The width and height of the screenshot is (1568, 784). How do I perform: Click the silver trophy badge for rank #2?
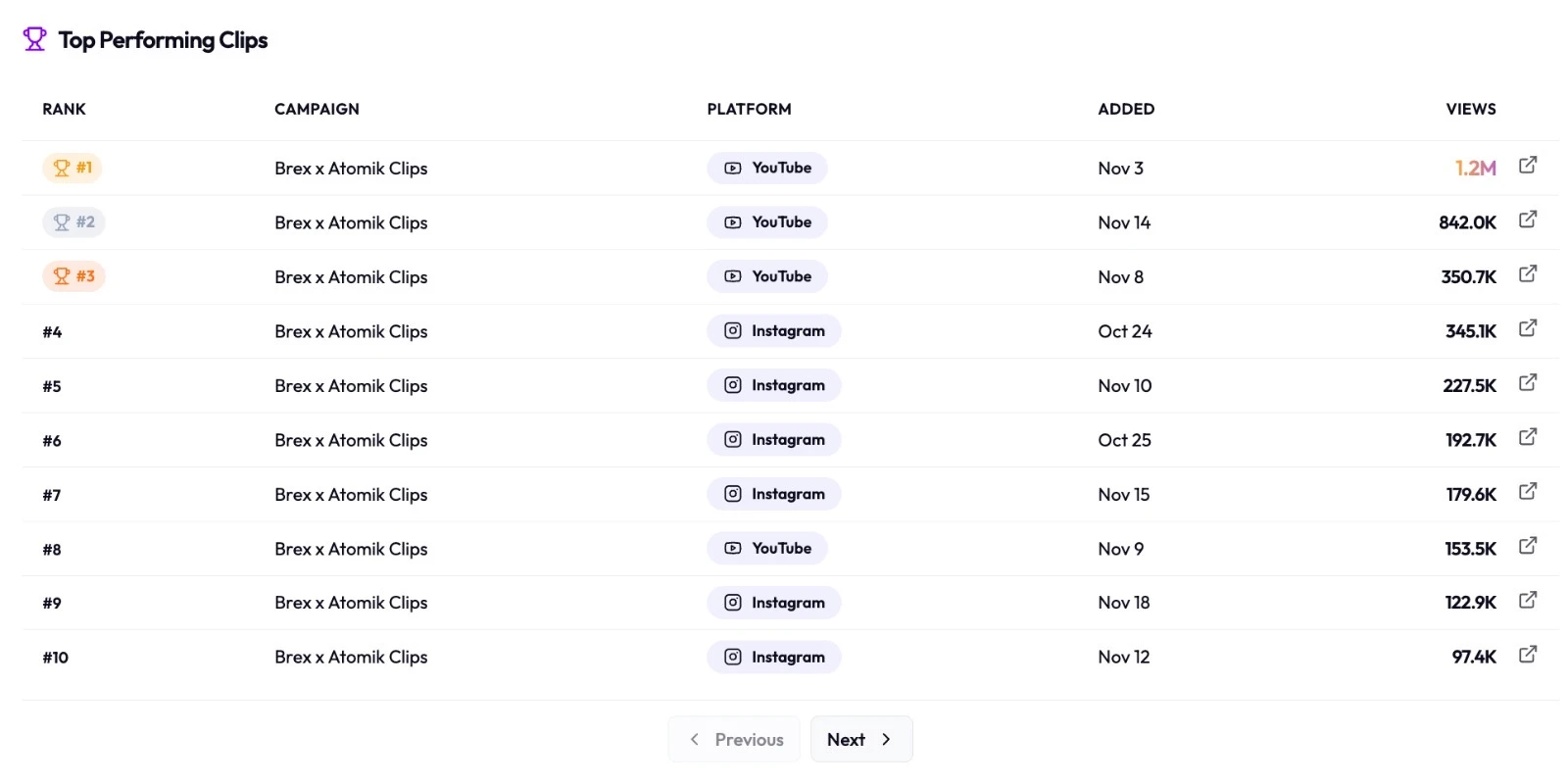click(73, 222)
